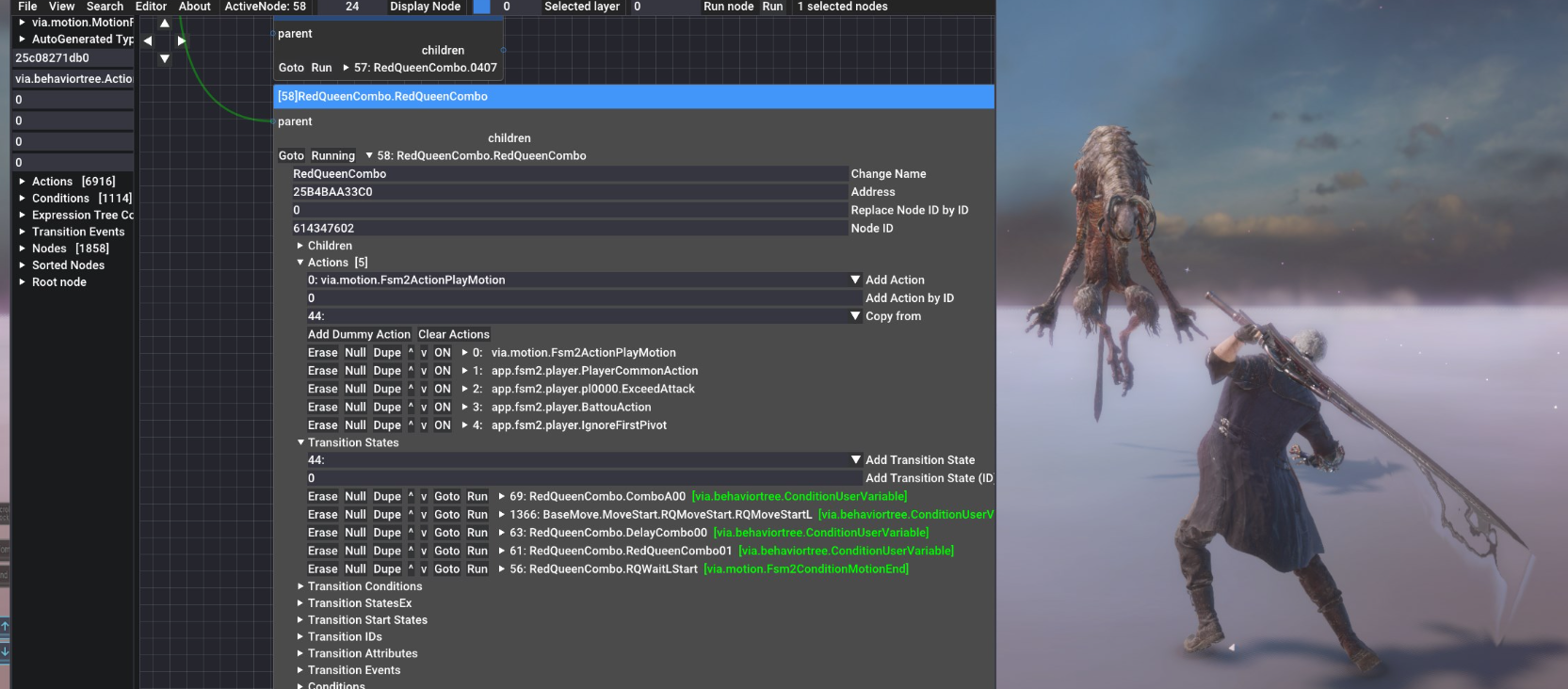Run transition state 1366 RQMoveStartL
Image resolution: width=1568 pixels, height=689 pixels.
(x=477, y=515)
